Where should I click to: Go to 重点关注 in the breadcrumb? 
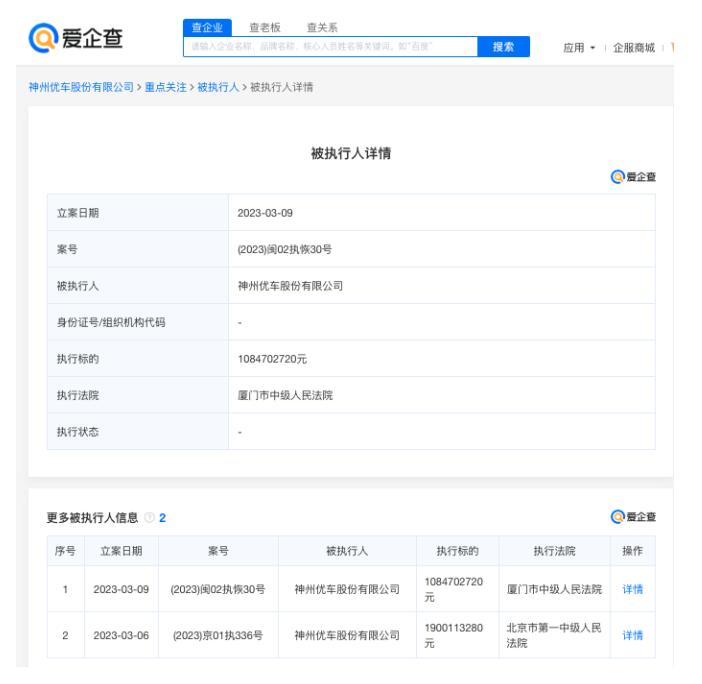(165, 88)
